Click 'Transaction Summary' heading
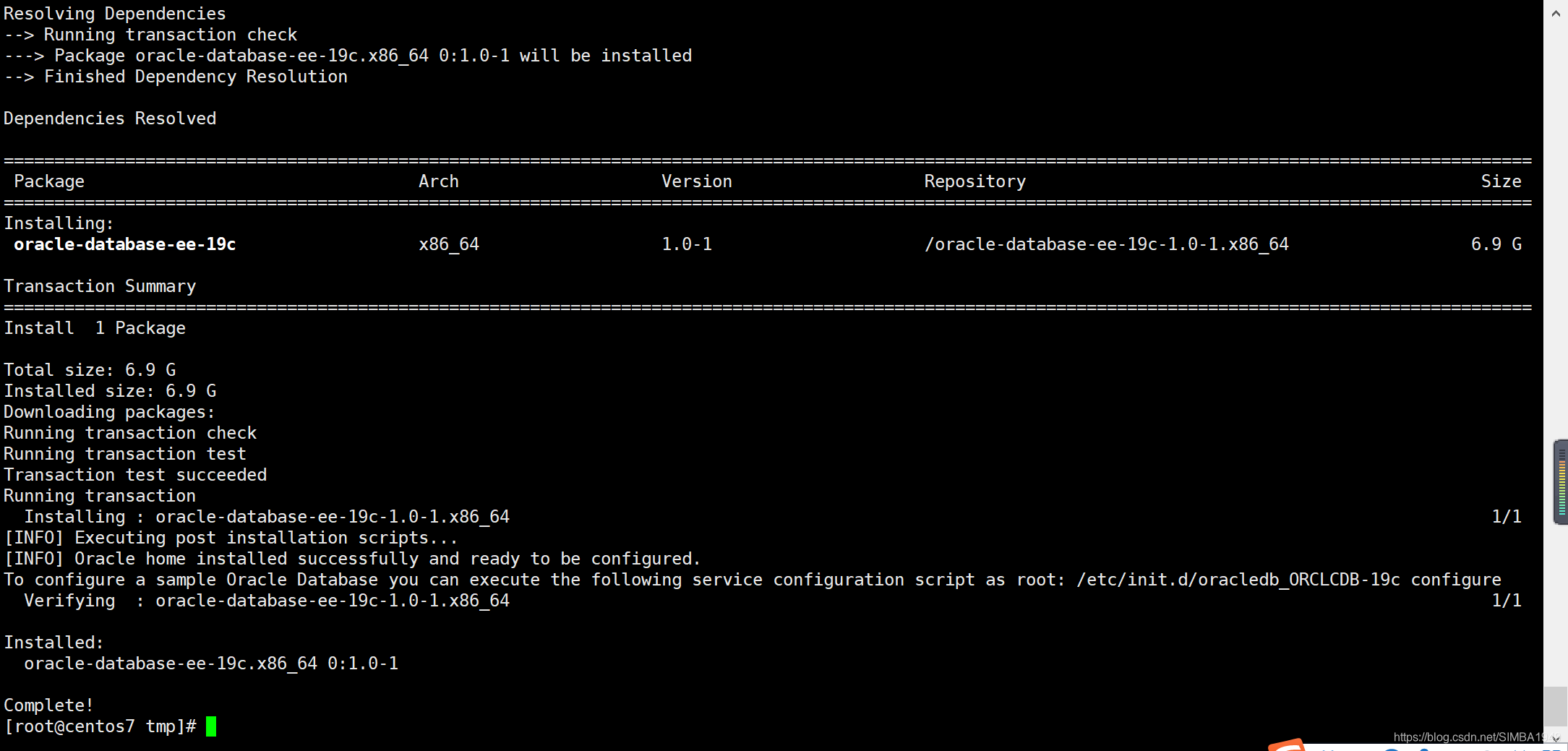Viewport: 1568px width, 751px height. [100, 286]
